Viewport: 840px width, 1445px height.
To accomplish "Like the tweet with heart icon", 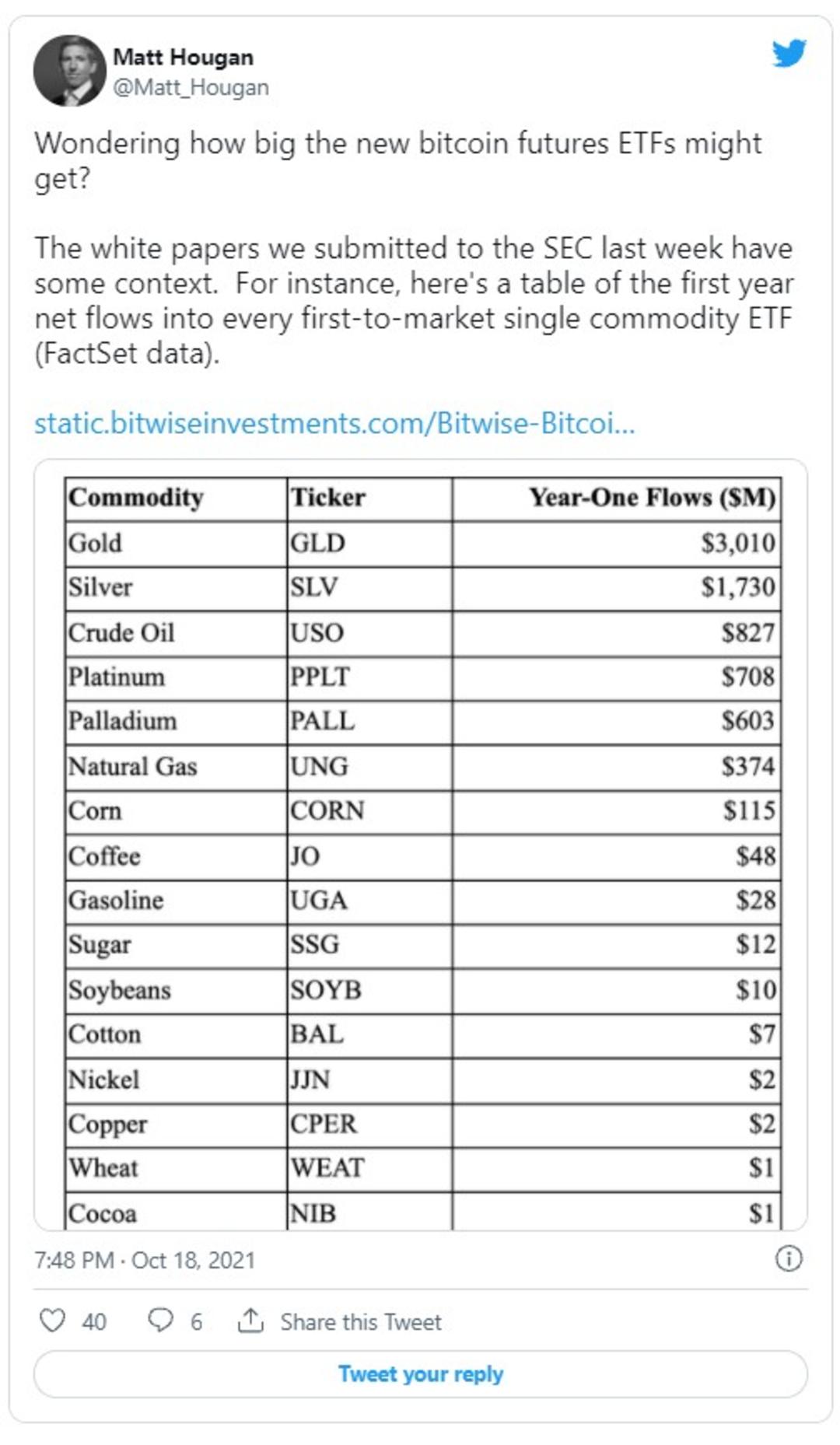I will coord(52,1321).
